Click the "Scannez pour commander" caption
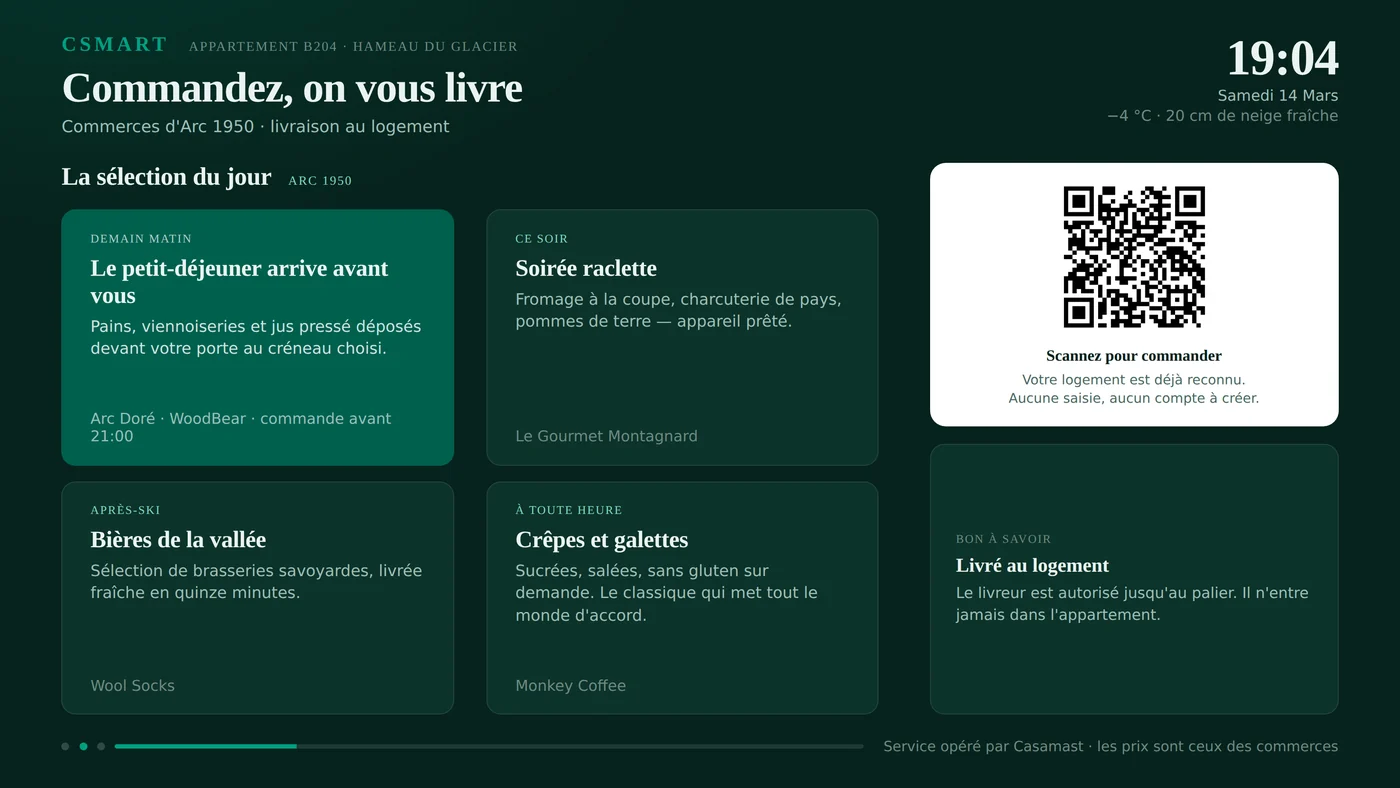 pyautogui.click(x=1134, y=356)
